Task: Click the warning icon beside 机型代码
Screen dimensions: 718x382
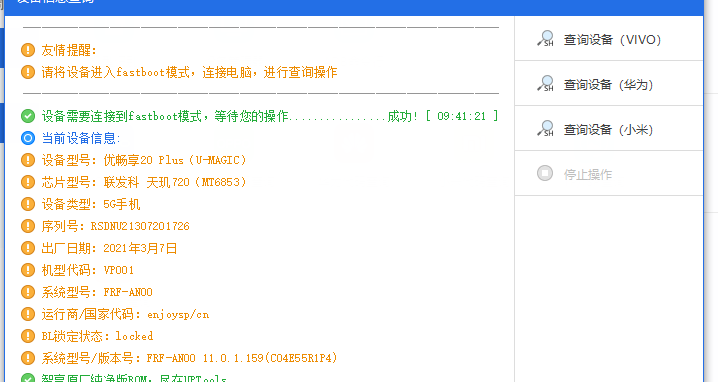Action: coord(28,270)
